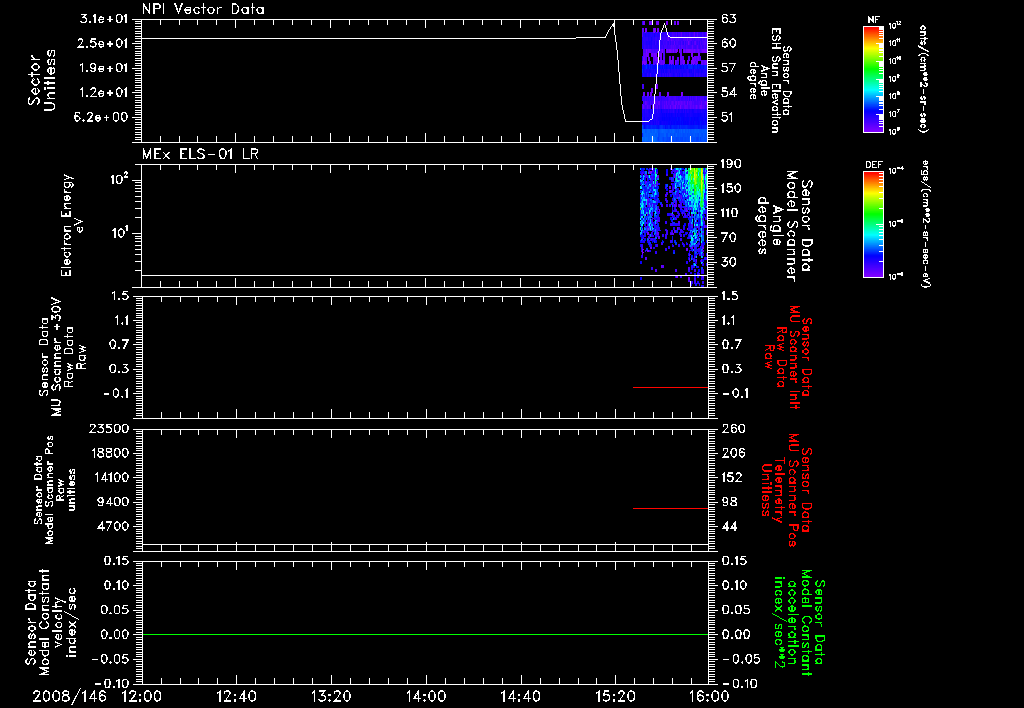Screen dimensions: 1024x708
Task: Click the "30" scanner angle tick value
Action: pos(729,262)
